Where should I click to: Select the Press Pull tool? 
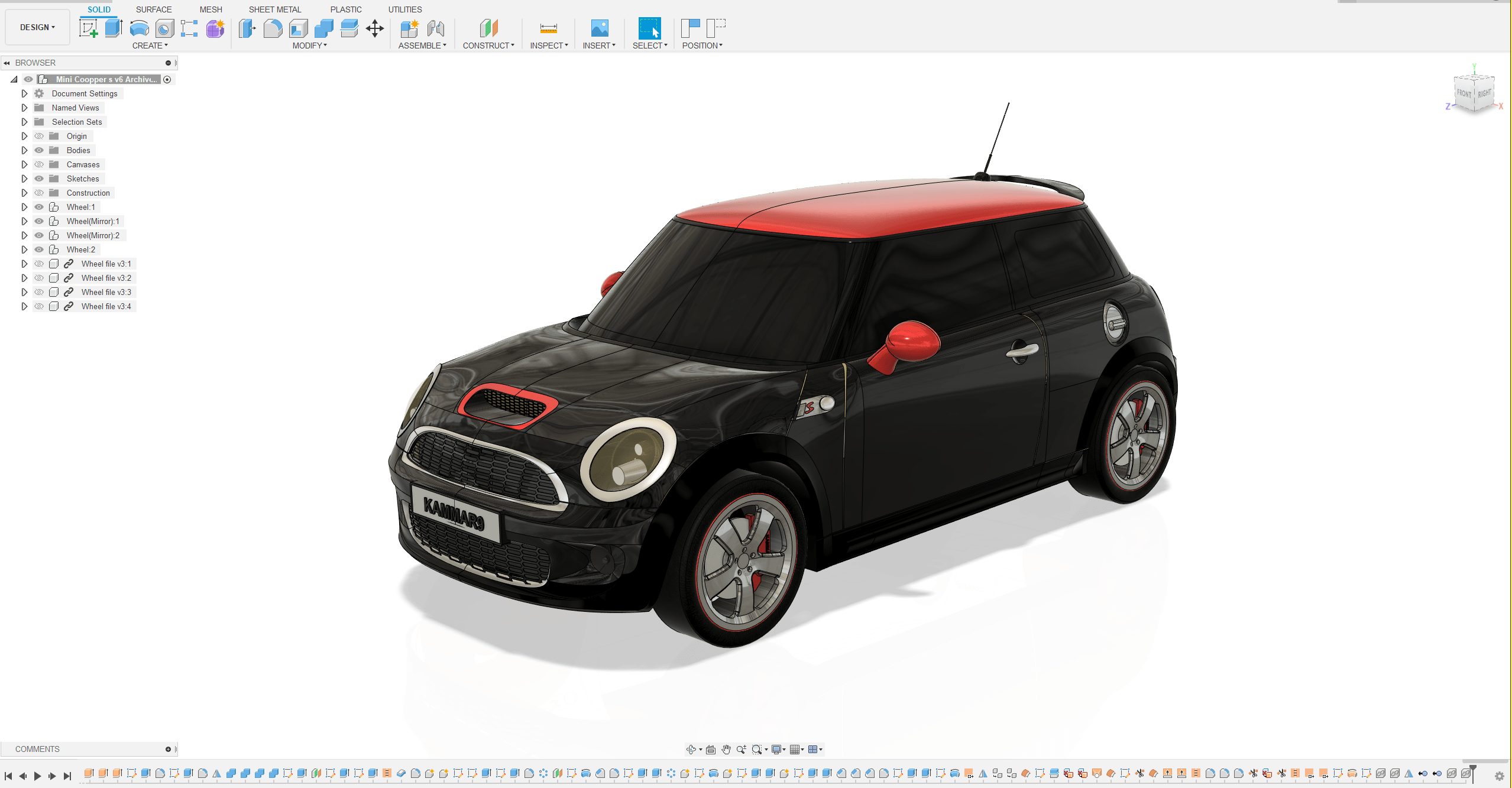(x=247, y=28)
